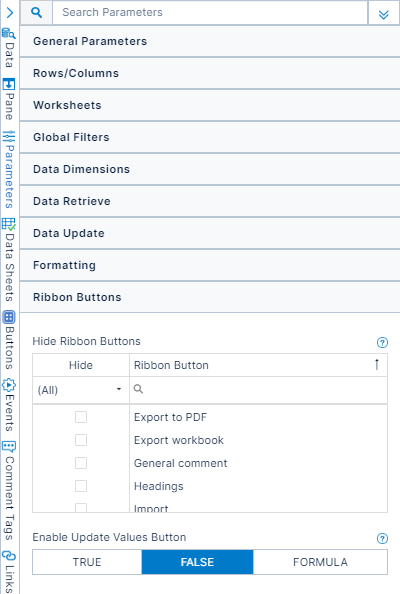Screen dimensions: 400x594
Task: Open the (All) Hide filter dropdown
Action: (x=81, y=390)
